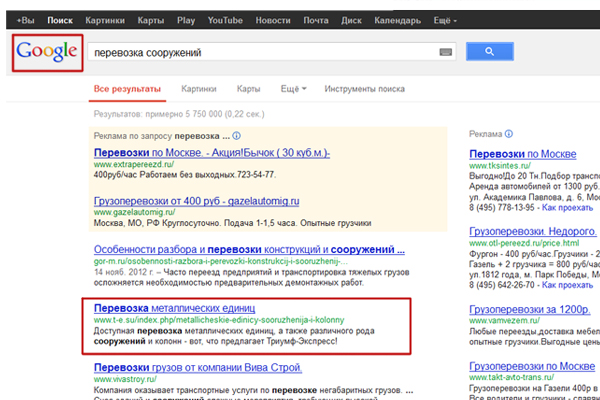Expand the 'Ещё' dropdown in the top bar
The height and width of the screenshot is (400, 600).
pyautogui.click(x=445, y=20)
